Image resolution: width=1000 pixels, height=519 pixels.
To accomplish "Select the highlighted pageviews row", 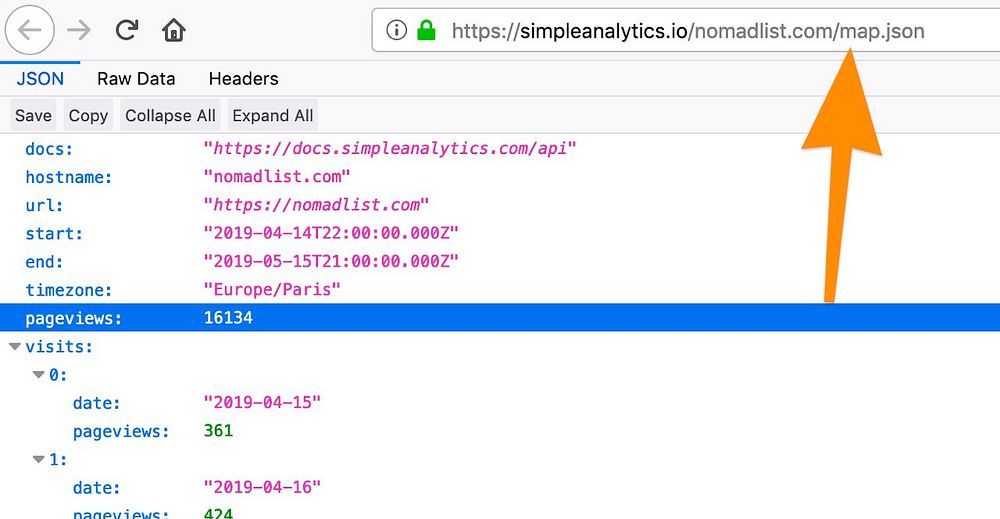I will tap(500, 318).
